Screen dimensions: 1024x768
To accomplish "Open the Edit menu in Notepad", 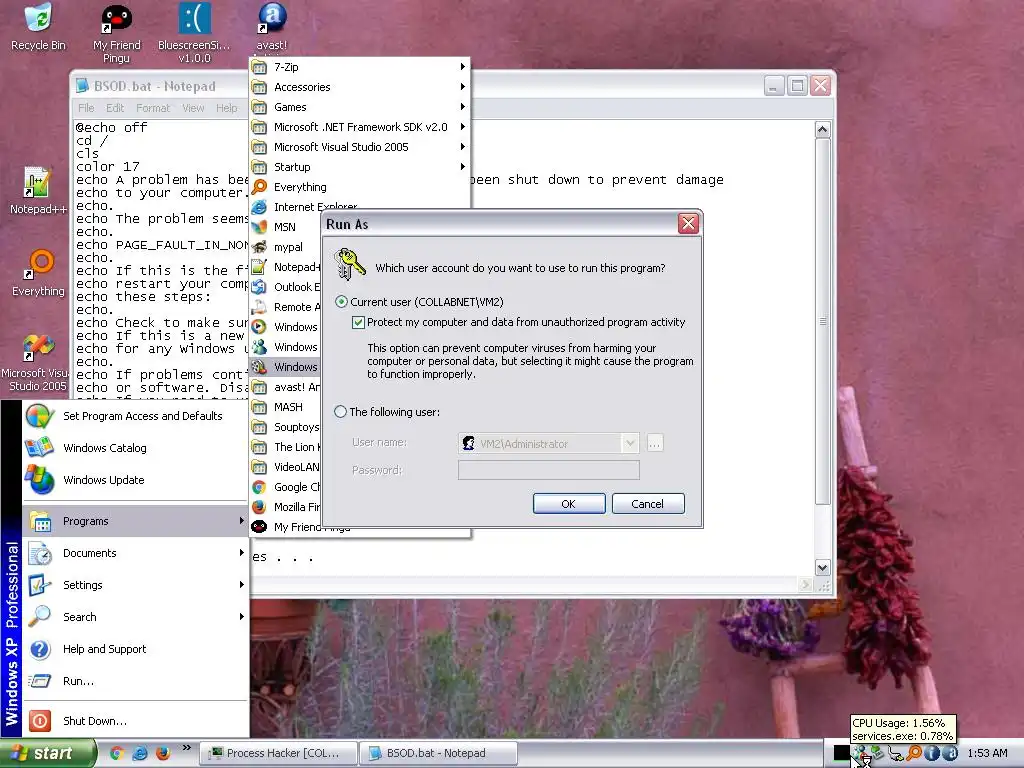I will (x=115, y=108).
